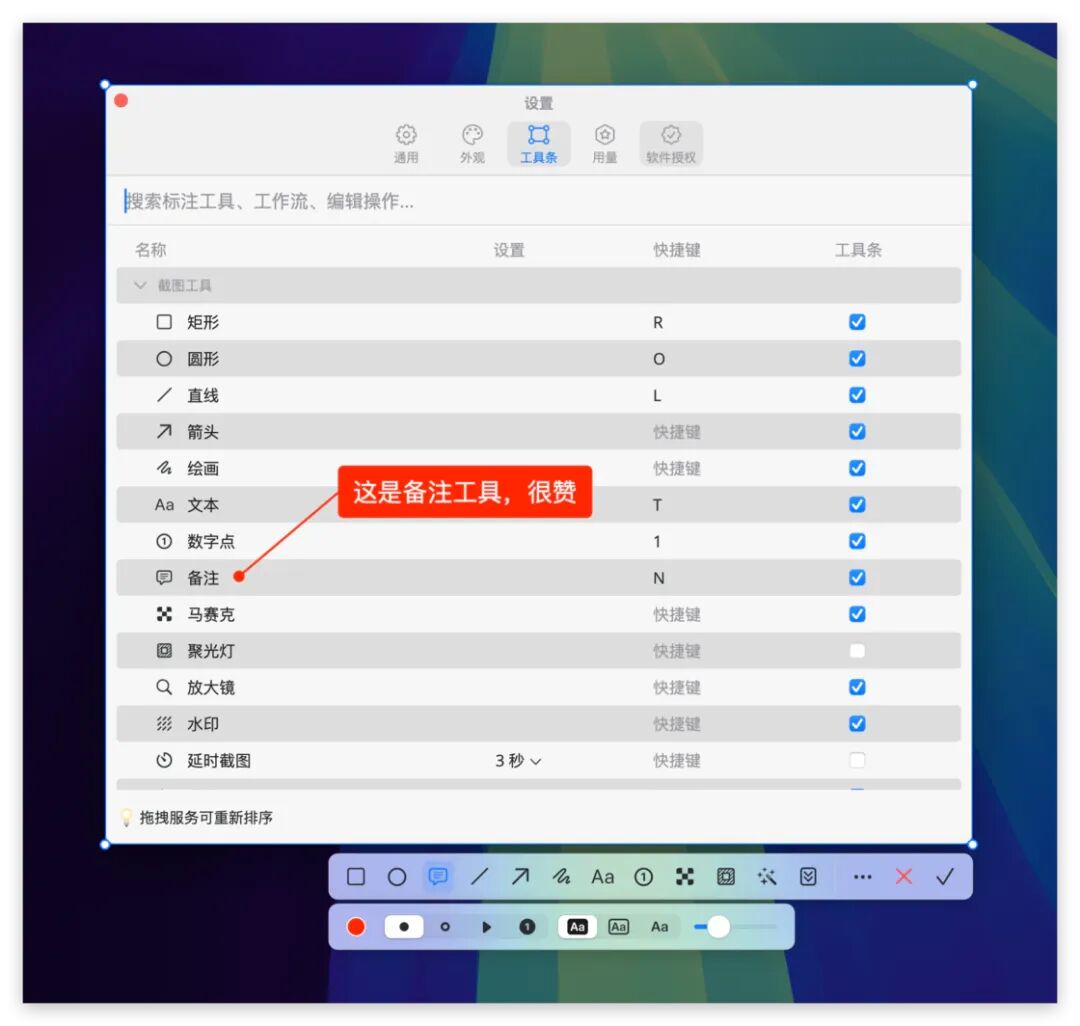
Task: Switch to the 外观 tab
Action: pos(472,144)
